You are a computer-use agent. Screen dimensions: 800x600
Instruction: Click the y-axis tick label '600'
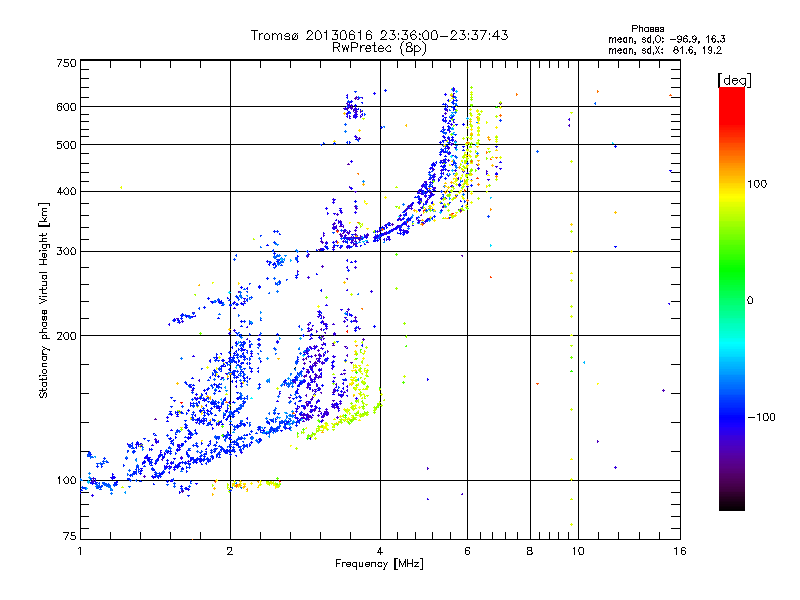(x=66, y=107)
